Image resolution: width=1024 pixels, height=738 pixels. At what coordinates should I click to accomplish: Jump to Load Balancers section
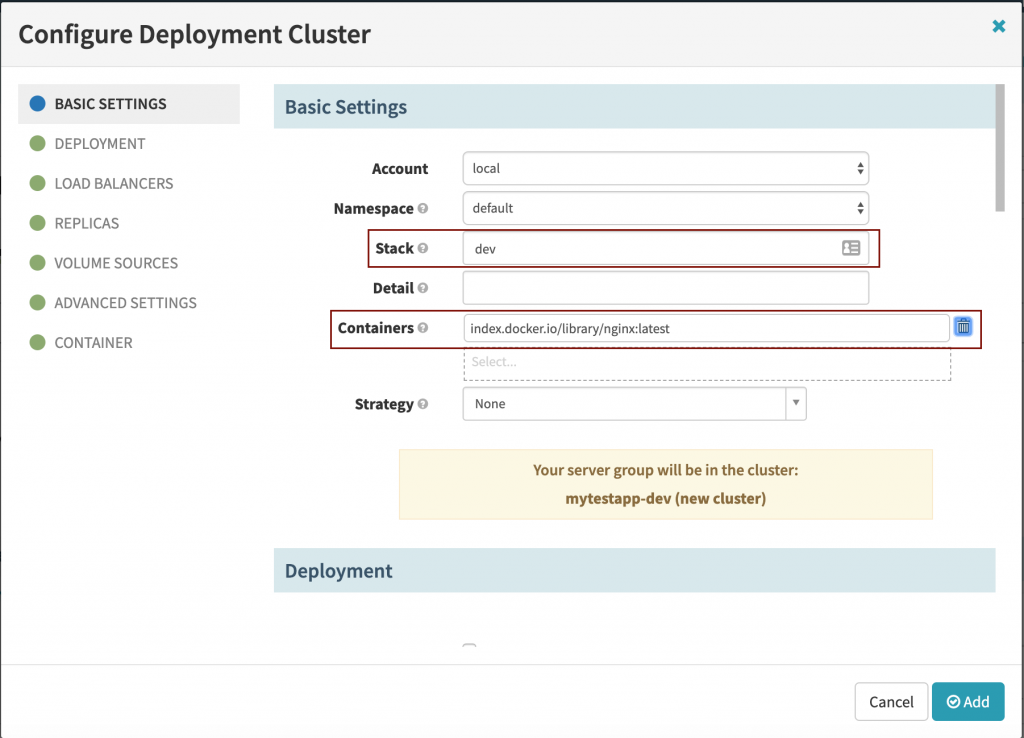(113, 184)
